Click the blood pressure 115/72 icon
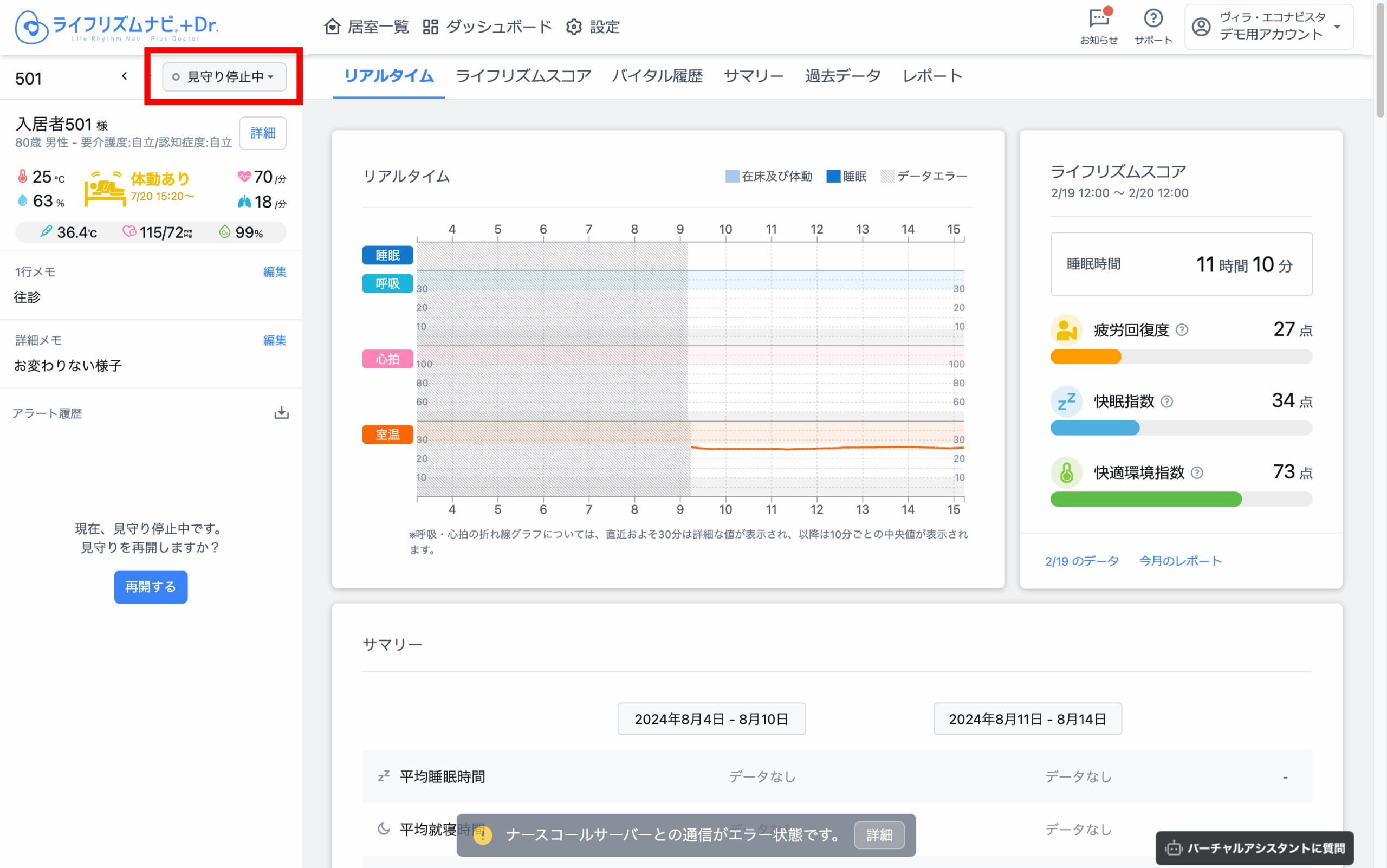The height and width of the screenshot is (868, 1387). point(129,231)
